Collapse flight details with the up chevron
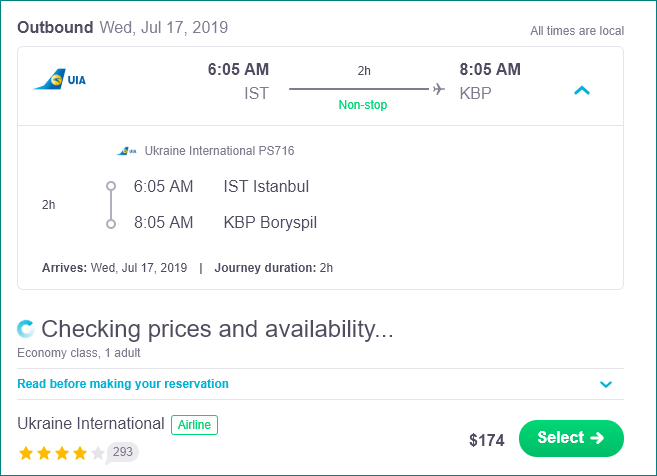This screenshot has height=476, width=657. [x=582, y=91]
